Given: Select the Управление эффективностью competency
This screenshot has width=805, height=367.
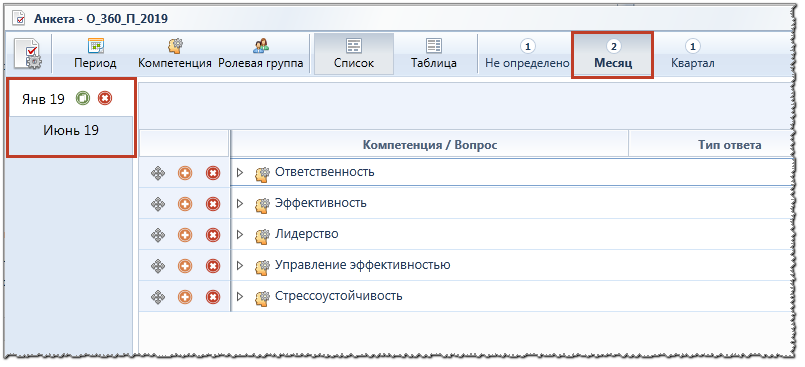Looking at the screenshot, I should (362, 265).
